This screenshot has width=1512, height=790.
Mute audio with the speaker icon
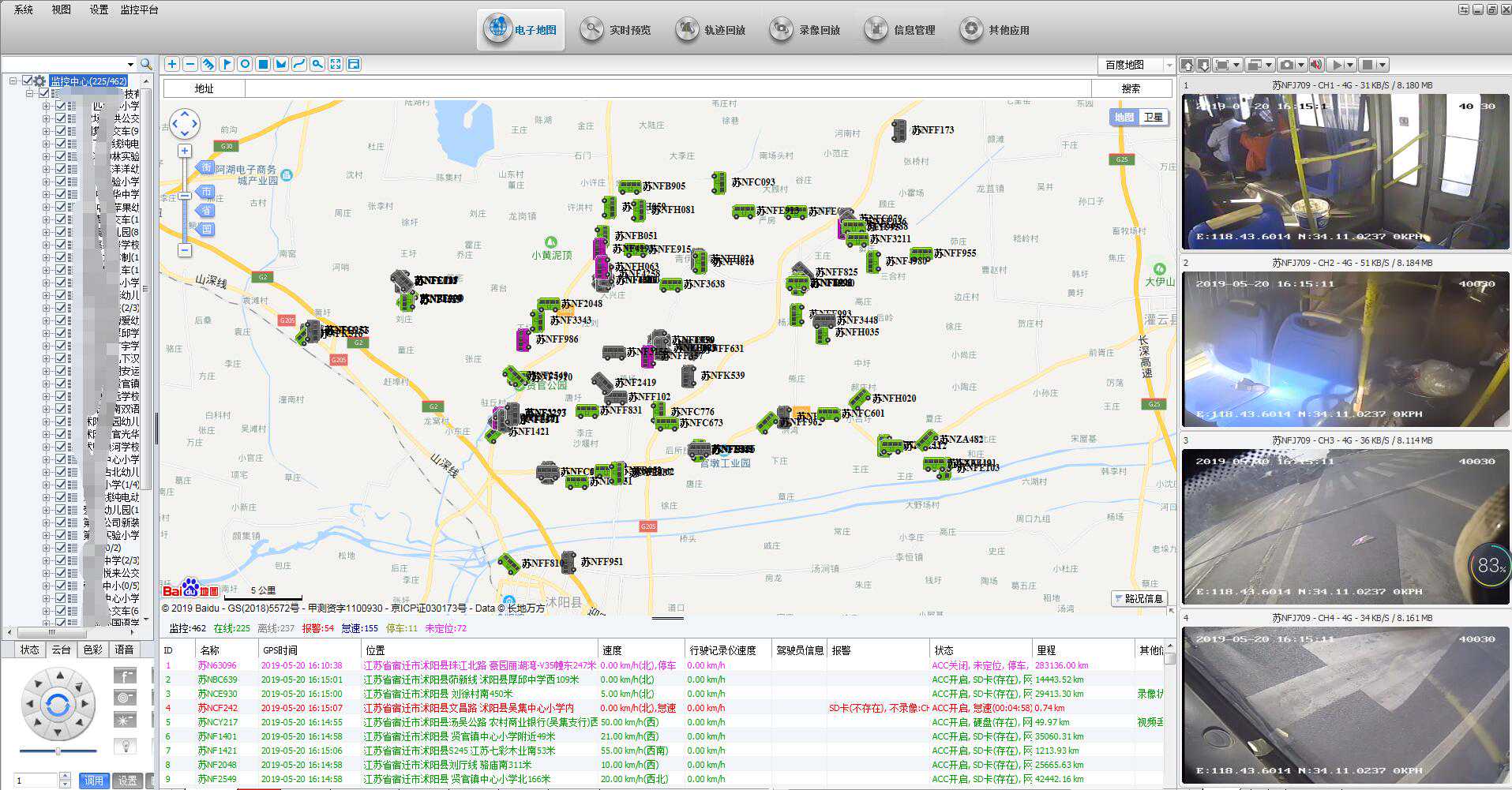pos(1316,65)
